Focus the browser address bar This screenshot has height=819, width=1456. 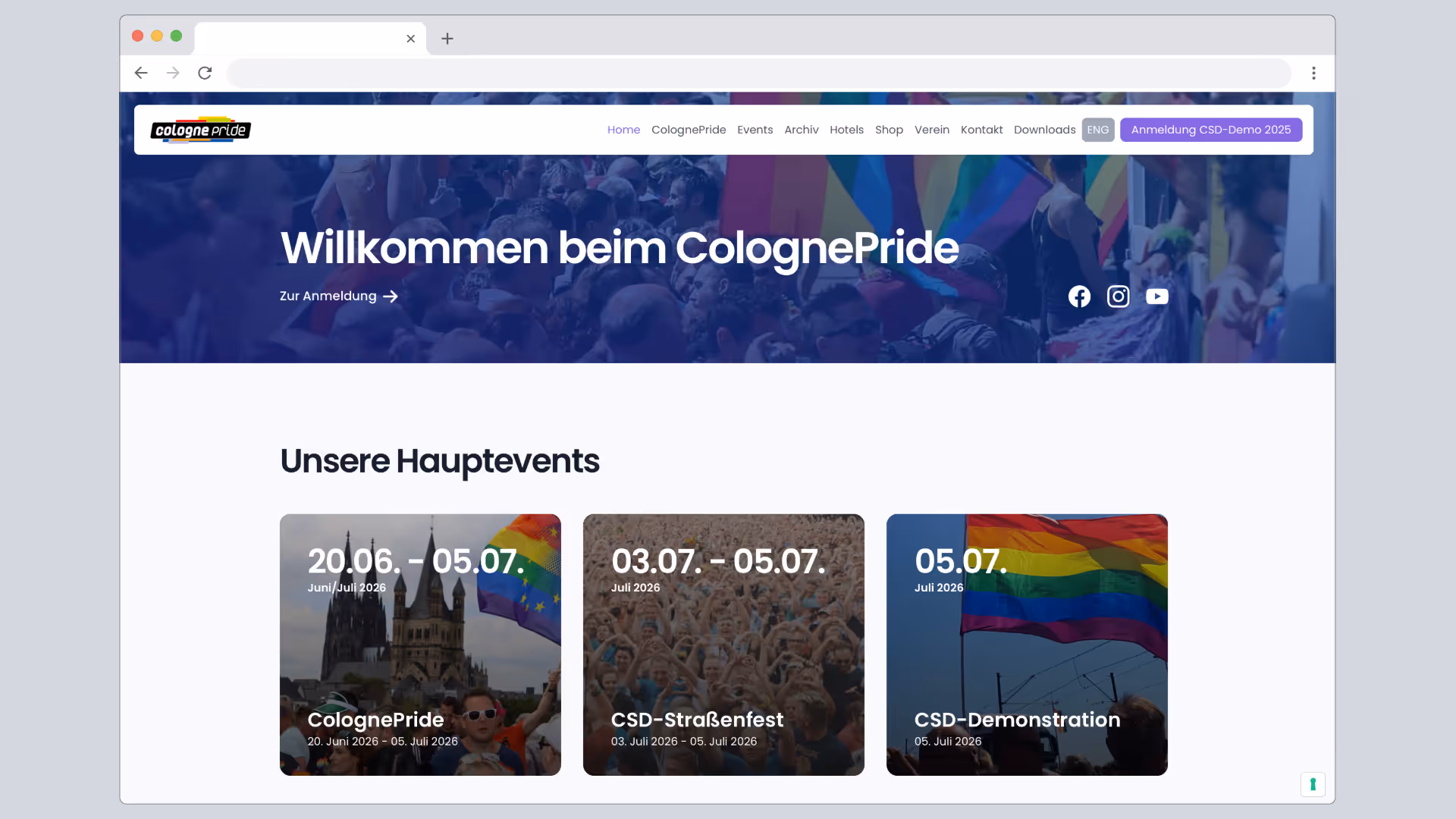758,73
